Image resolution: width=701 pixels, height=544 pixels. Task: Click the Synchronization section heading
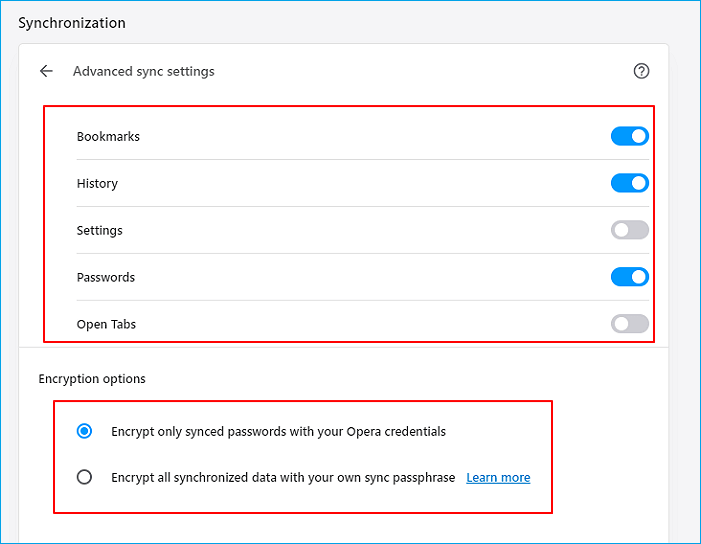pos(72,22)
